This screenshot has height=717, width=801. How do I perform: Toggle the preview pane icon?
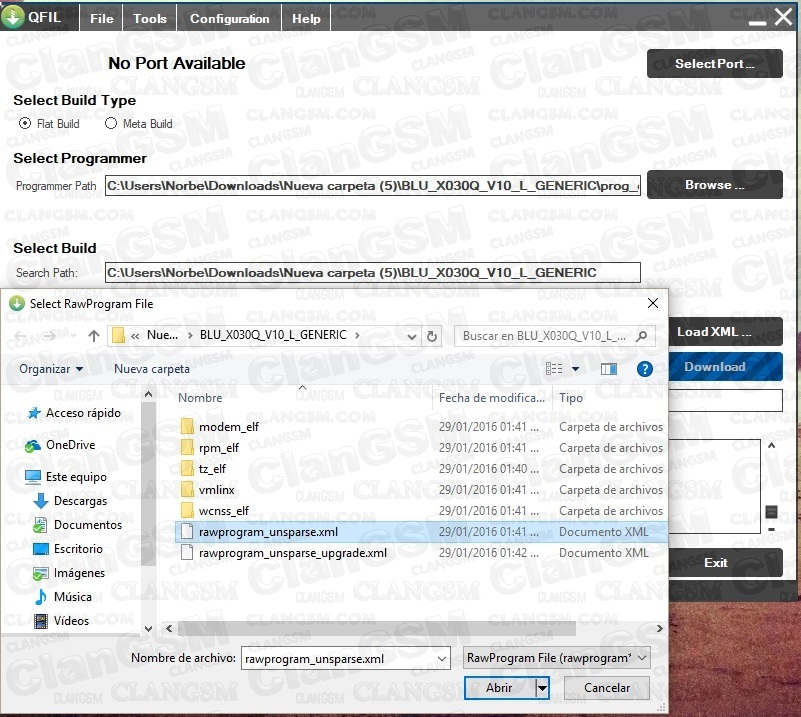tap(609, 369)
